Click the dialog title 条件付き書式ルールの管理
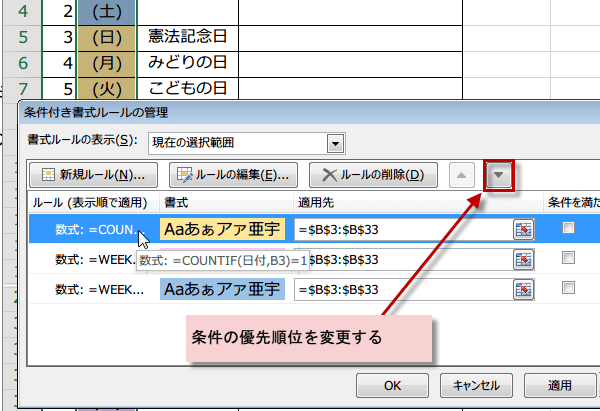The image size is (600, 411). point(96,113)
